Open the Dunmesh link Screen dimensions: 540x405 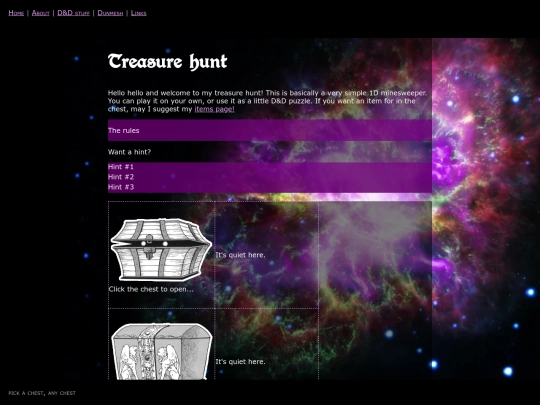(x=110, y=13)
